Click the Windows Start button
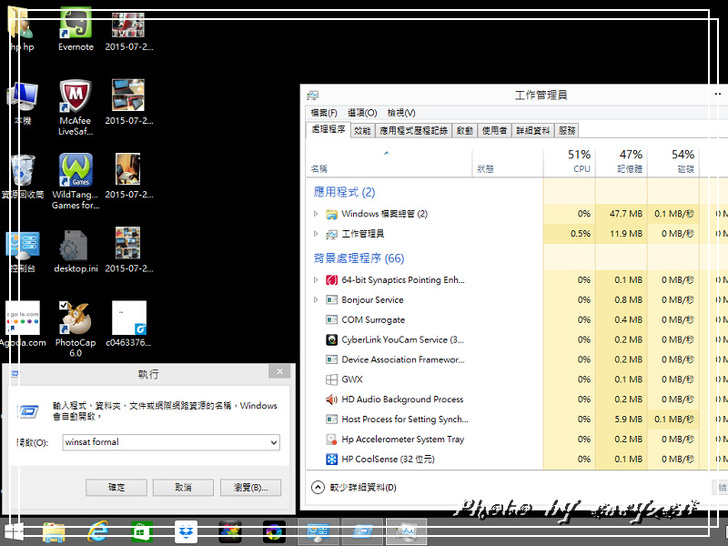This screenshot has height=546, width=728. 15,532
